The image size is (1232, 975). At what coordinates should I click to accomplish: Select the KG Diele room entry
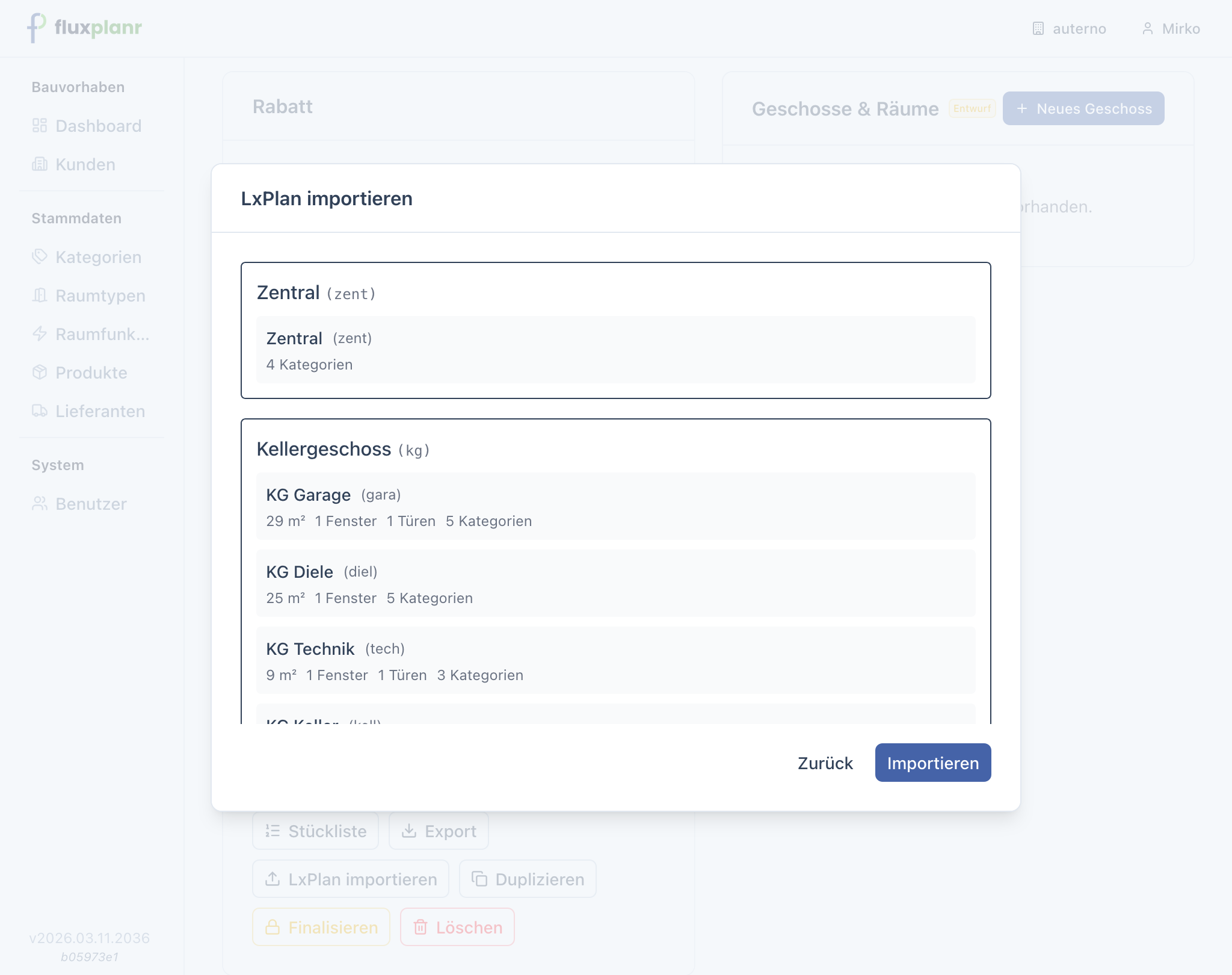pos(615,583)
